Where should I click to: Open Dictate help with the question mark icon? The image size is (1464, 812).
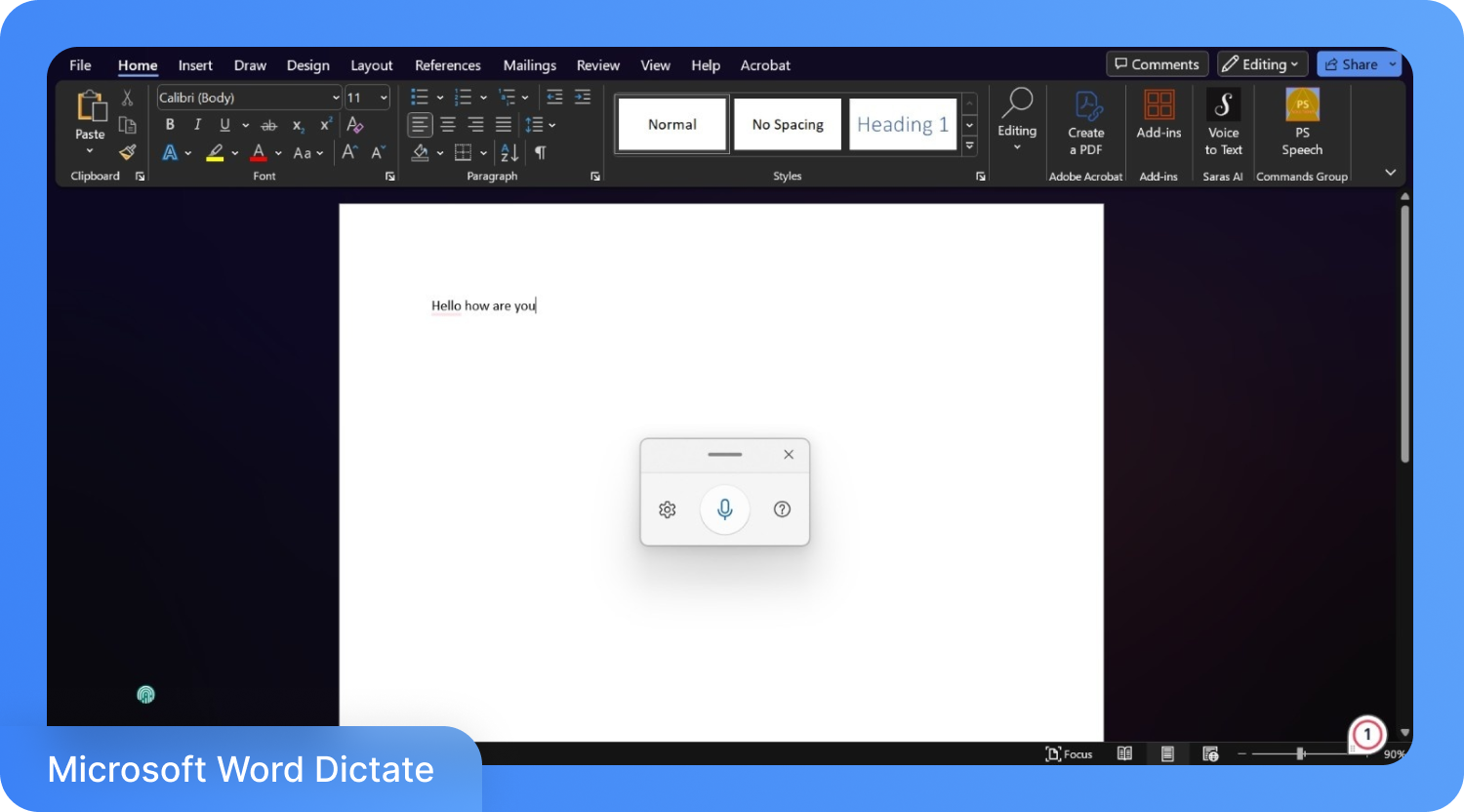(782, 508)
